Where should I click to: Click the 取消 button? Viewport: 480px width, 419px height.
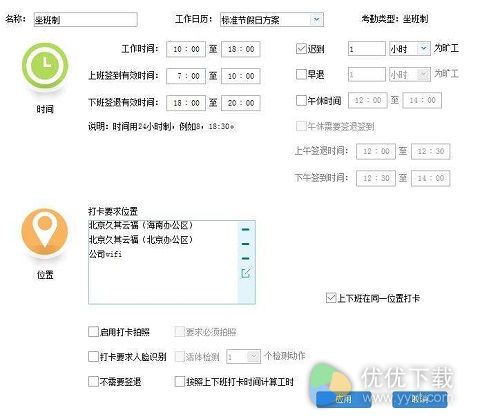[x=419, y=399]
